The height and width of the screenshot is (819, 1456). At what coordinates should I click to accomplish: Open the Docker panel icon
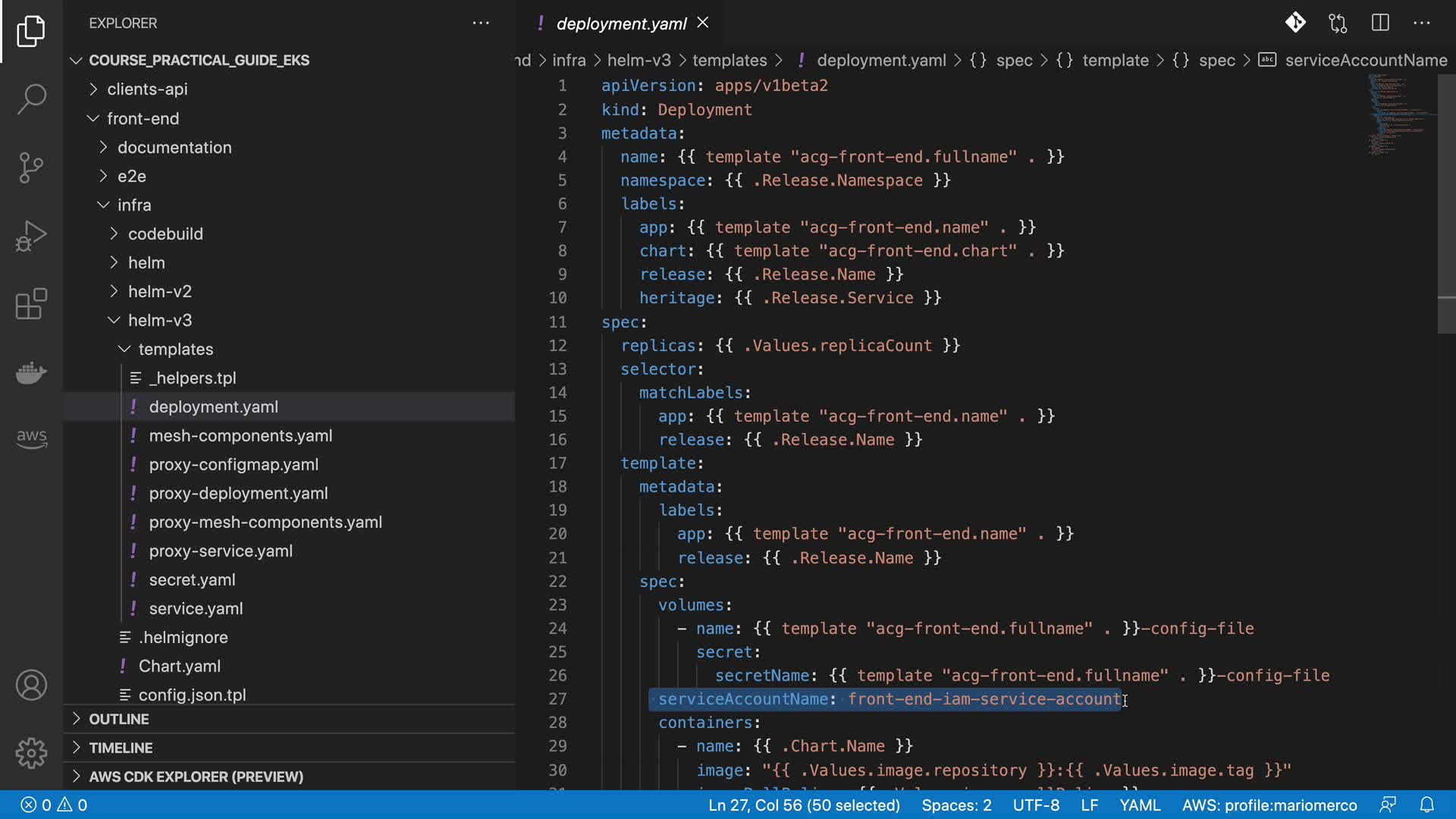click(31, 372)
